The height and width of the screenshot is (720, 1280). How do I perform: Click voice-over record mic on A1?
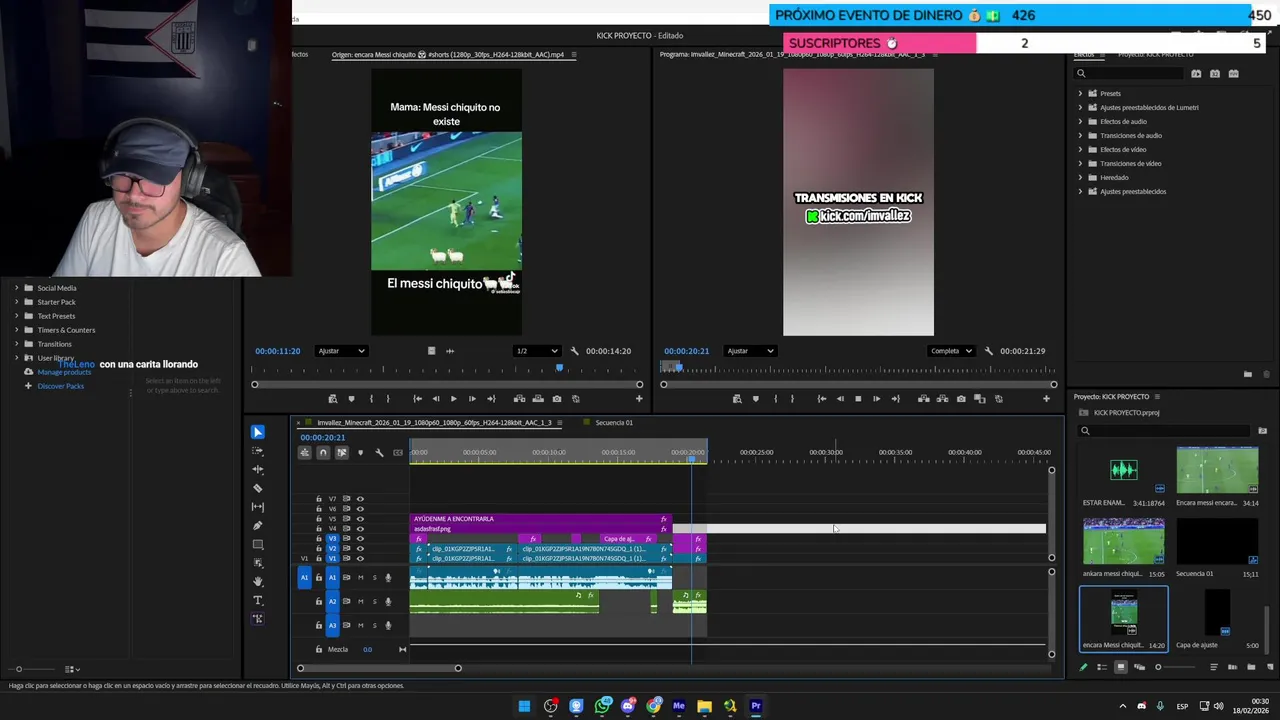388,578
